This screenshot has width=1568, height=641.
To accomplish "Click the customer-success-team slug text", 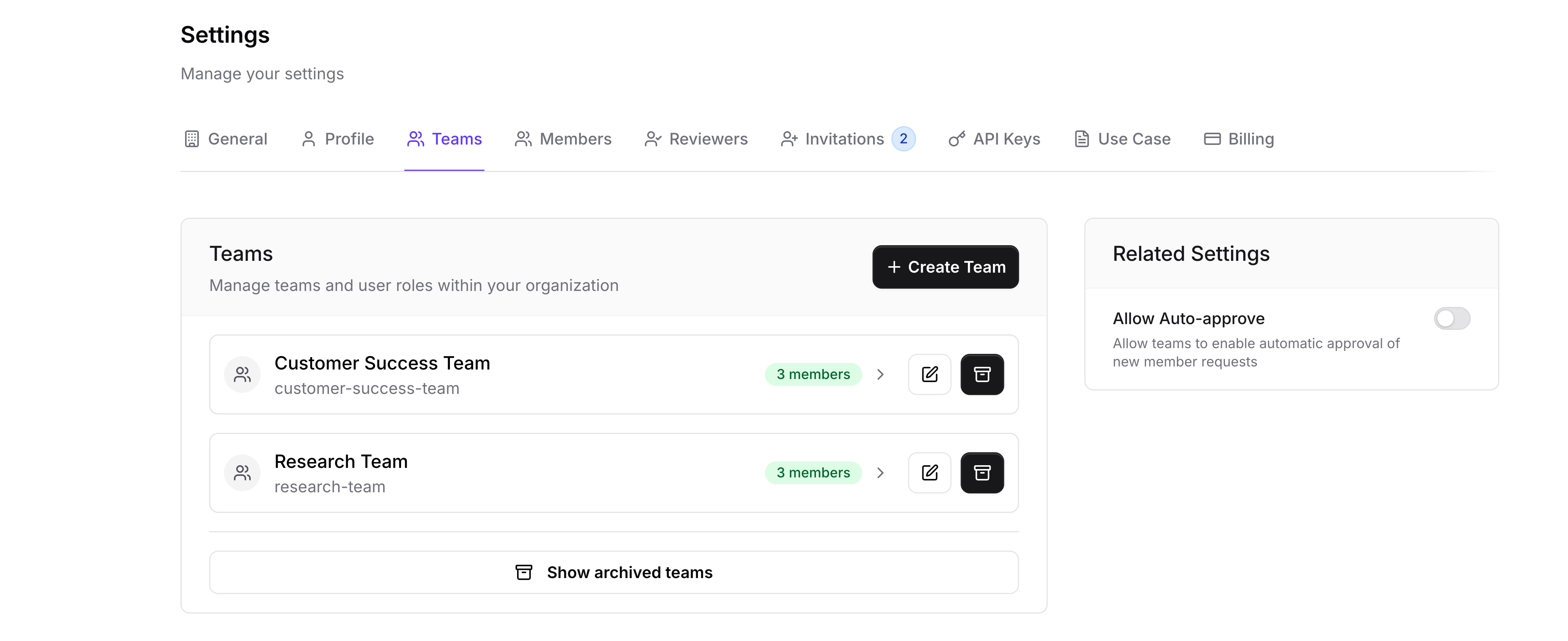I will (x=367, y=389).
